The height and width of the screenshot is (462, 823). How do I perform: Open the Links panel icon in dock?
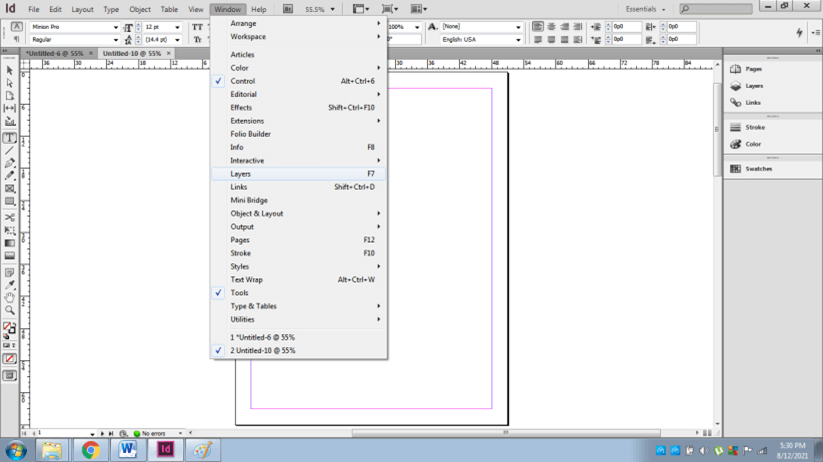pos(736,102)
